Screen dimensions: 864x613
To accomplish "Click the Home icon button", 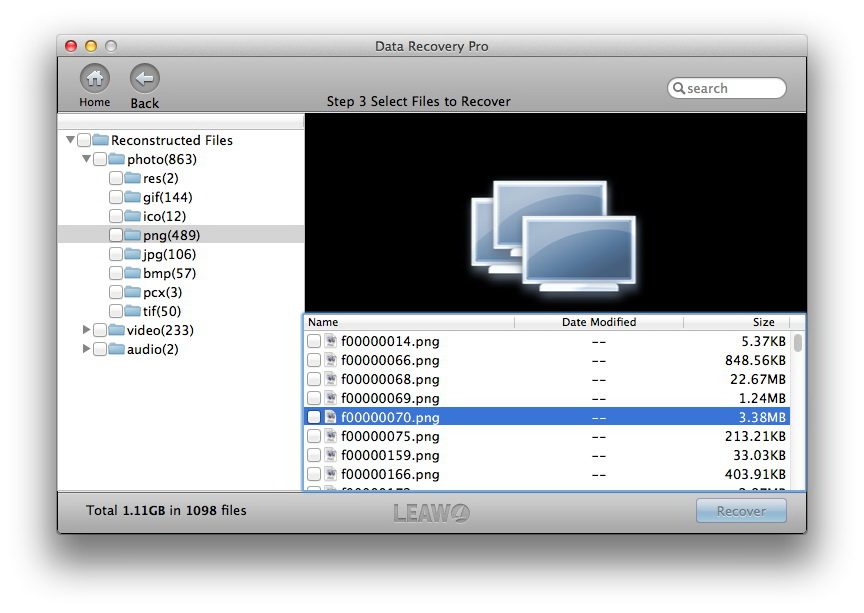I will pyautogui.click(x=95, y=78).
